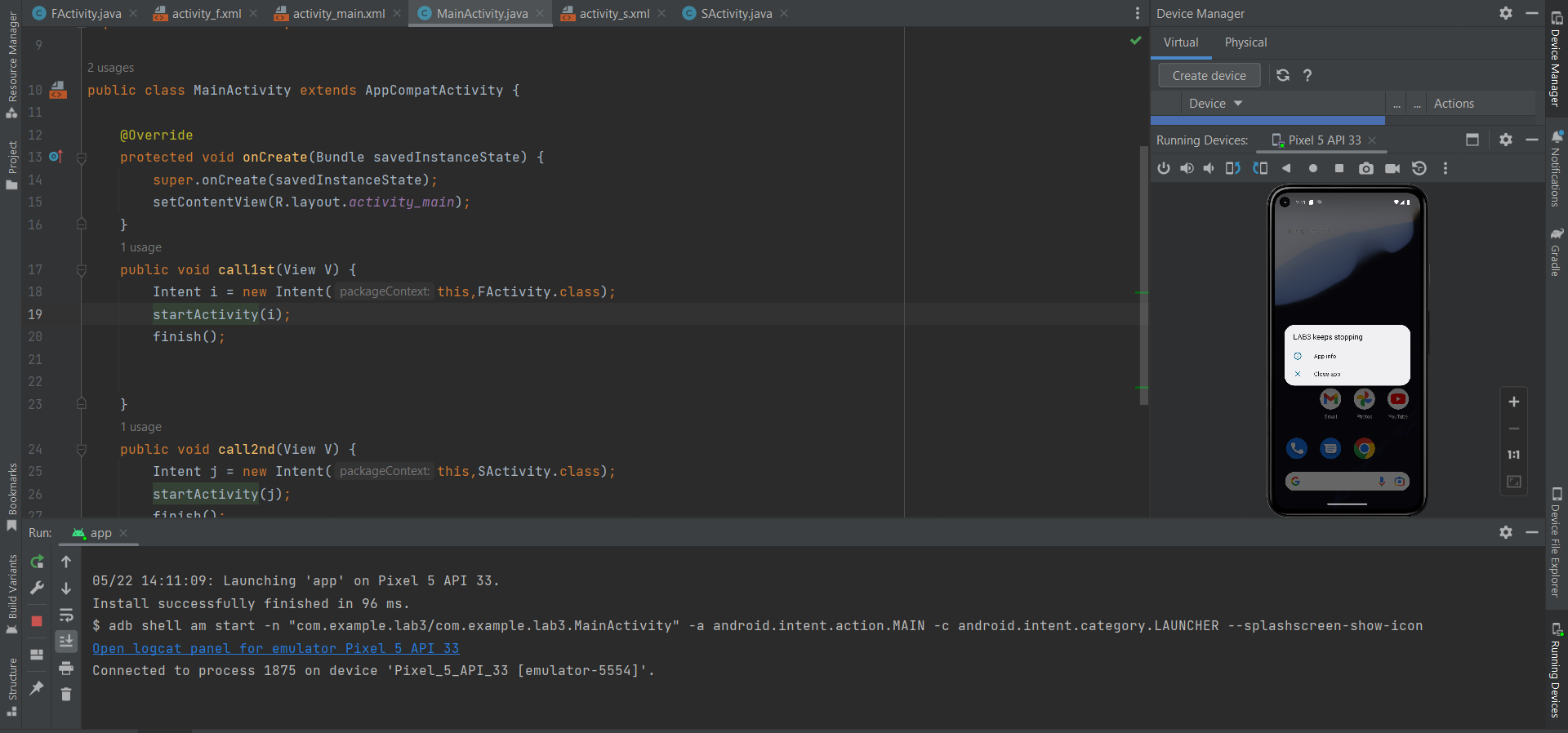Clear all Run console output with trash icon
This screenshot has width=1568, height=733.
pyautogui.click(x=66, y=695)
